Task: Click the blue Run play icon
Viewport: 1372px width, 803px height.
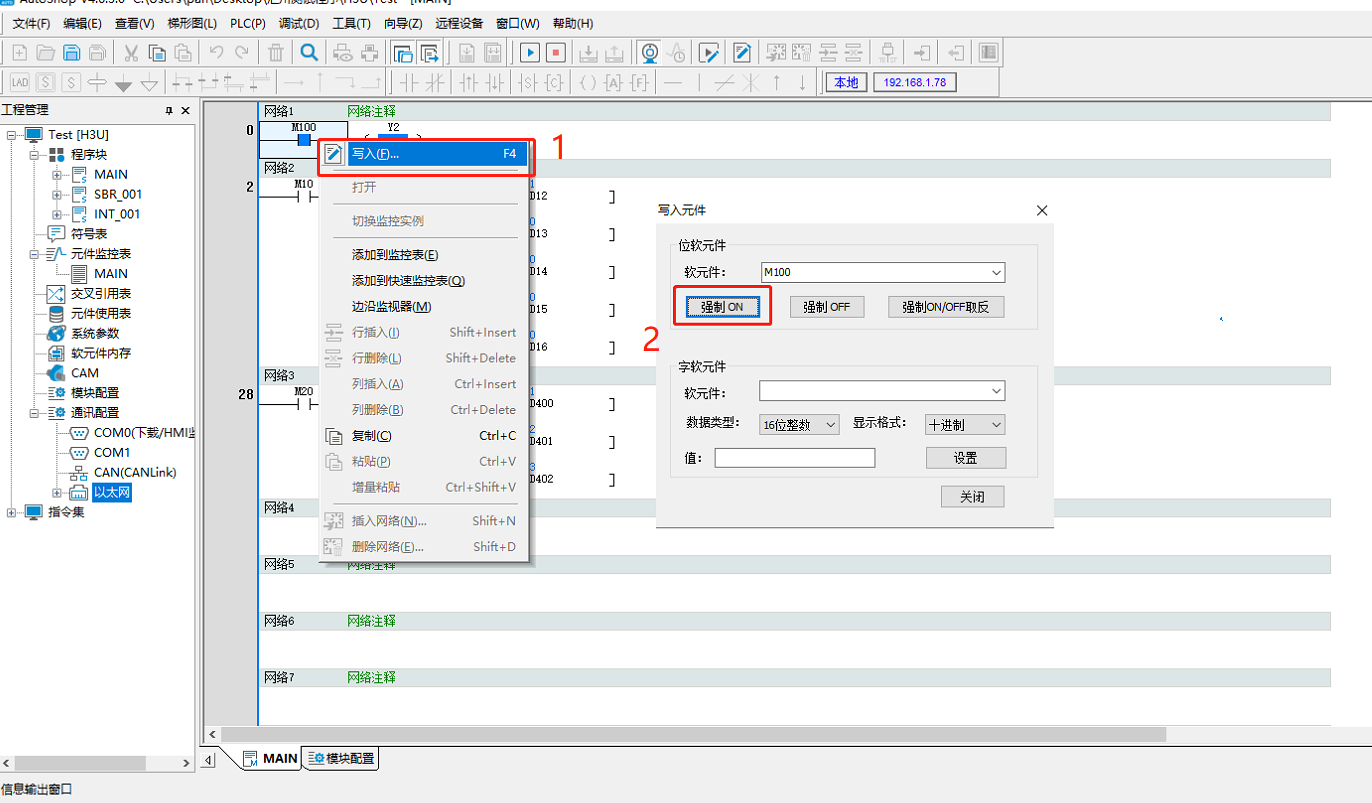Action: [530, 52]
